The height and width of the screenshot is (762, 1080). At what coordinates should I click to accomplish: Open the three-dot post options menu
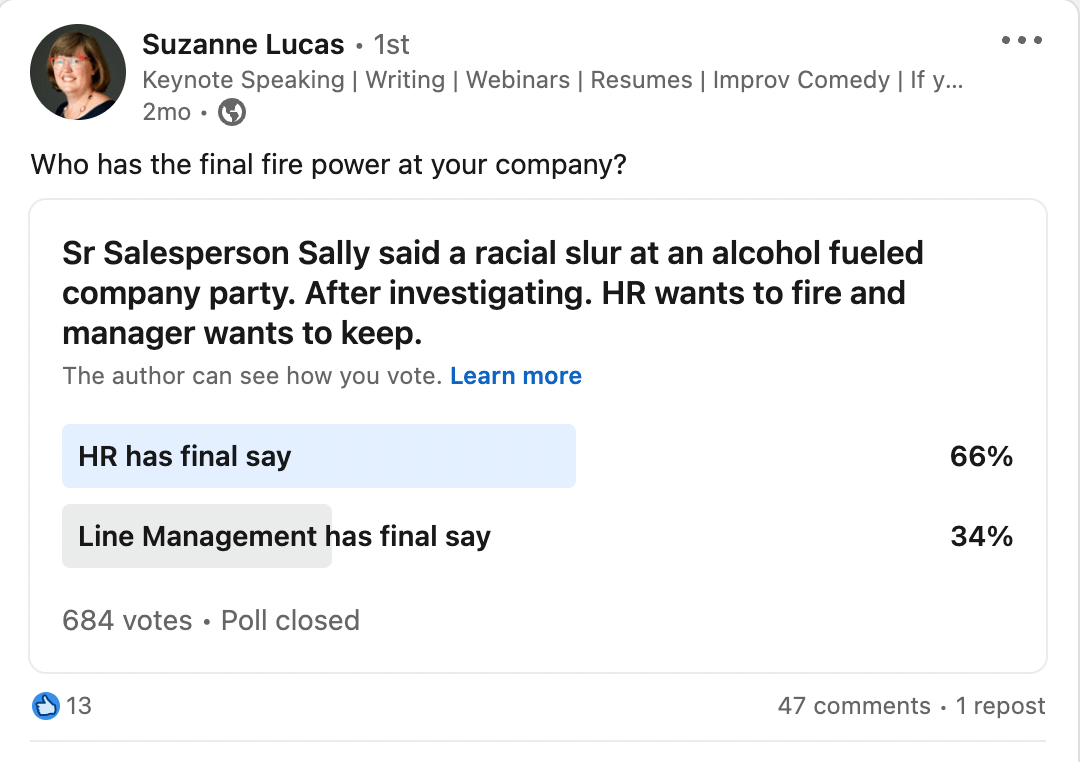[x=1021, y=40]
